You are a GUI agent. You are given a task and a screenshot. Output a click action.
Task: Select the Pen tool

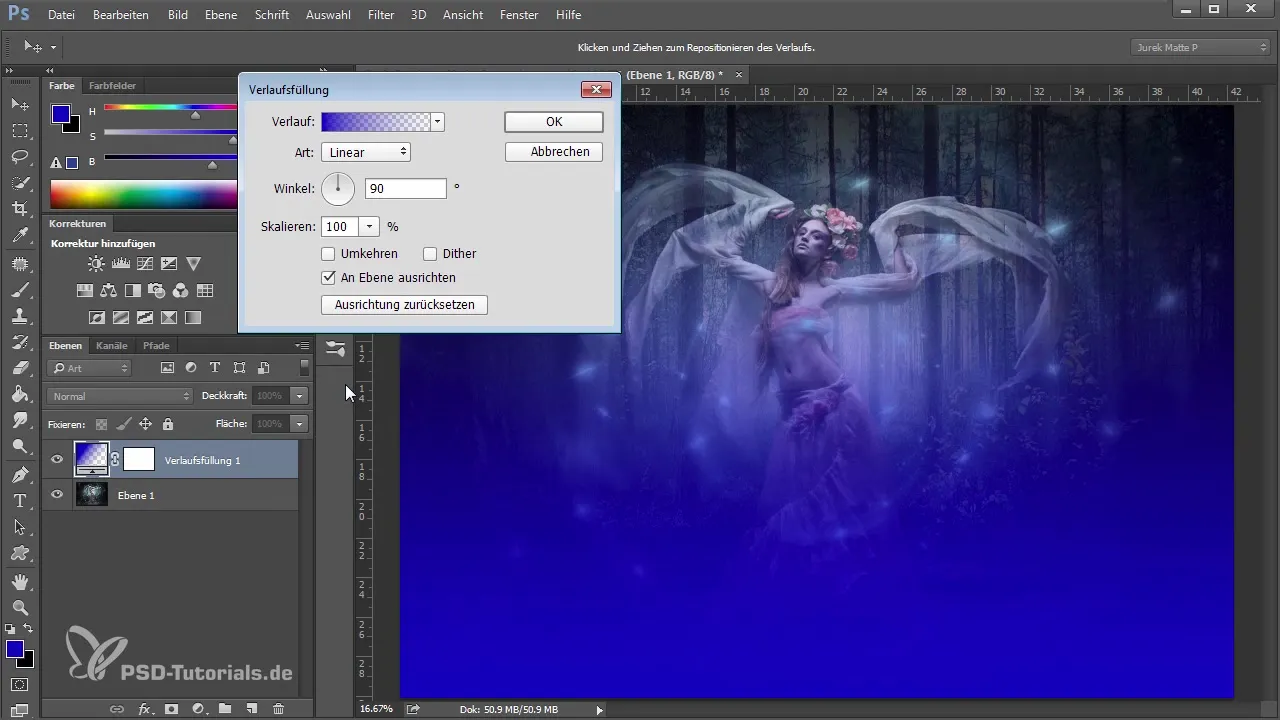19,474
